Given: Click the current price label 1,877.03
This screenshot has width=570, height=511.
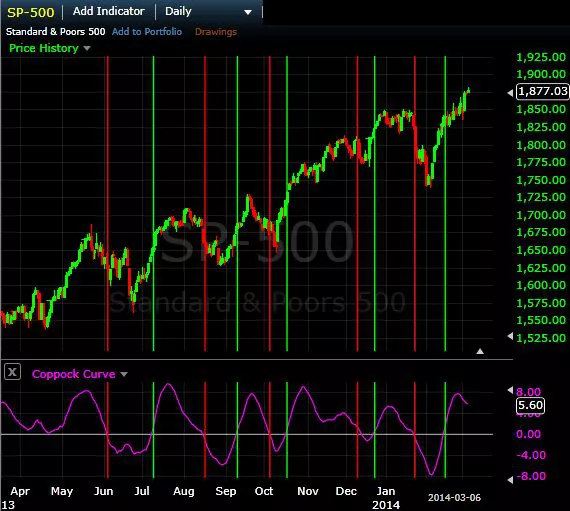Looking at the screenshot, I should tap(543, 91).
